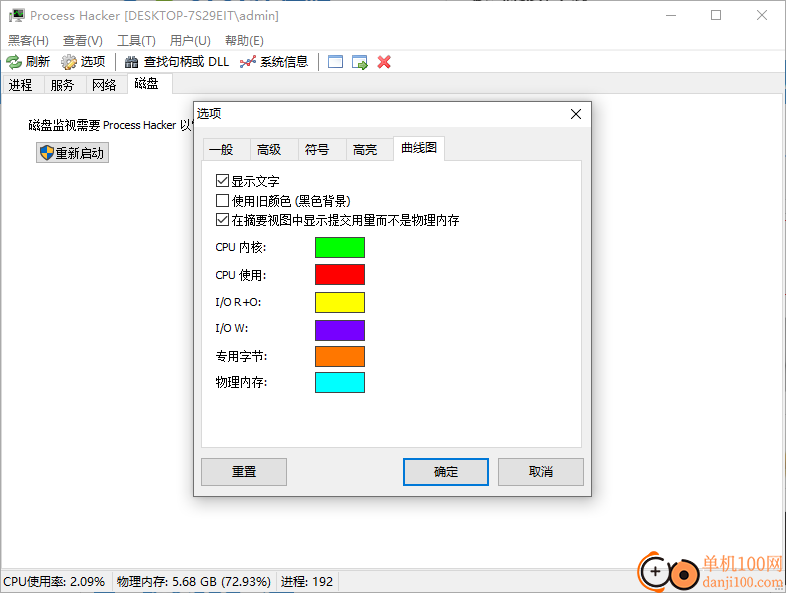Maximize the Process Hacker window
Viewport: 786px width, 593px height.
click(716, 16)
